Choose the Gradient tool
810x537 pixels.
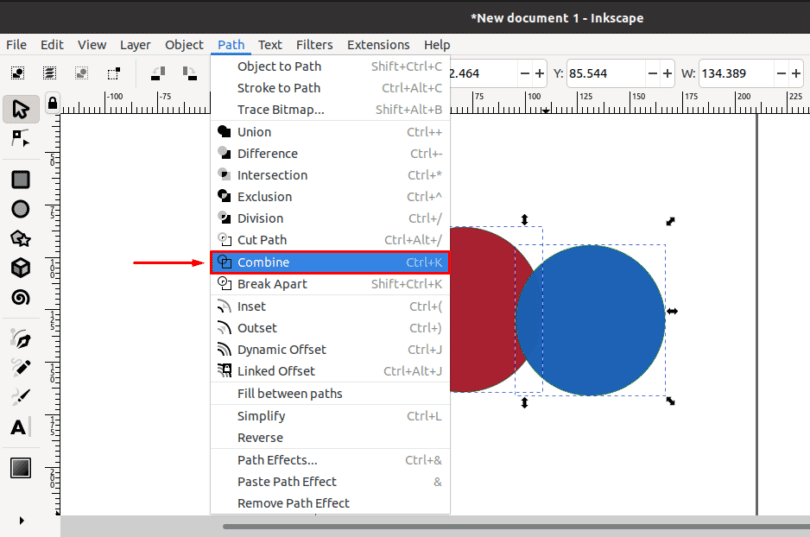[21, 468]
